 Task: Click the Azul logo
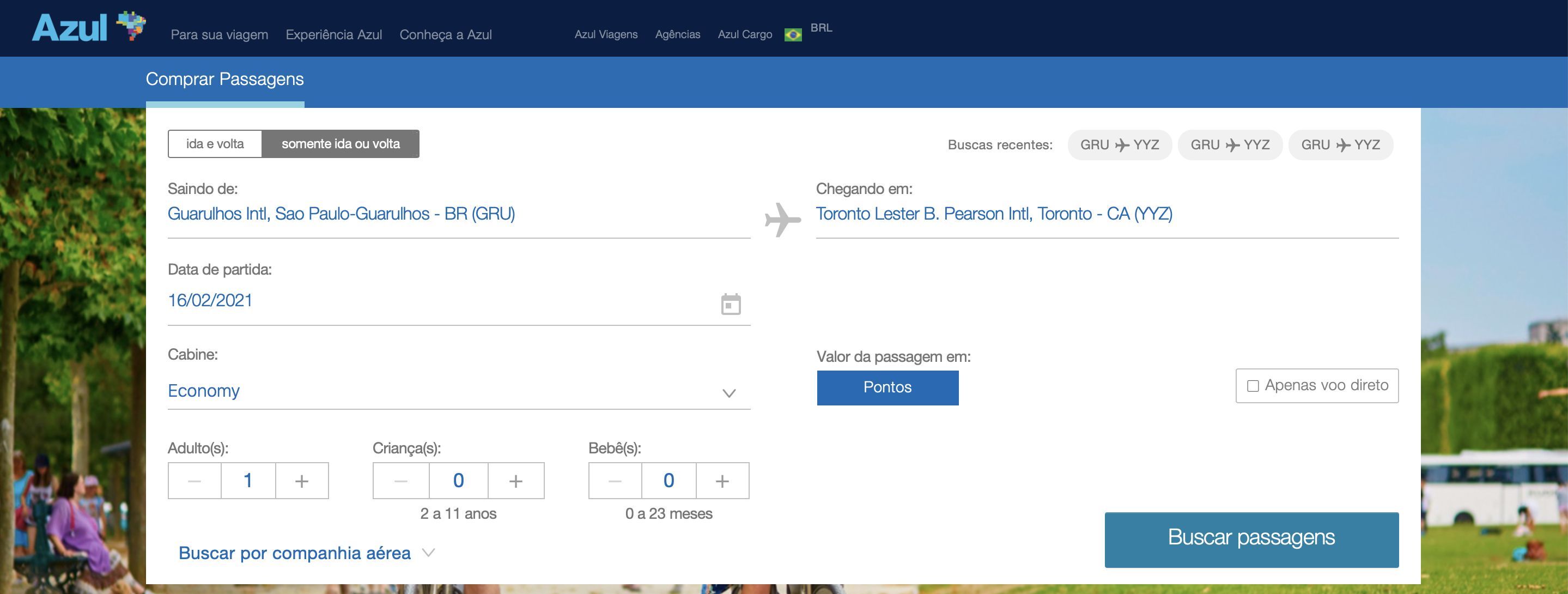pyautogui.click(x=88, y=27)
